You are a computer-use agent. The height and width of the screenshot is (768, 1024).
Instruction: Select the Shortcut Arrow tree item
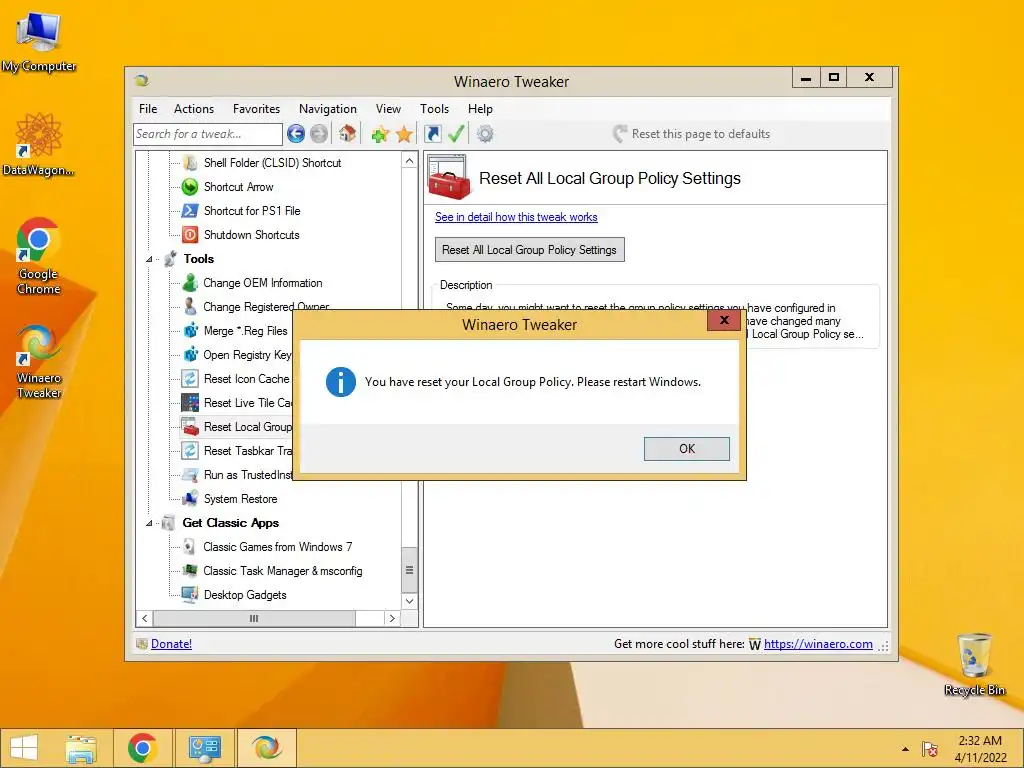click(x=238, y=187)
